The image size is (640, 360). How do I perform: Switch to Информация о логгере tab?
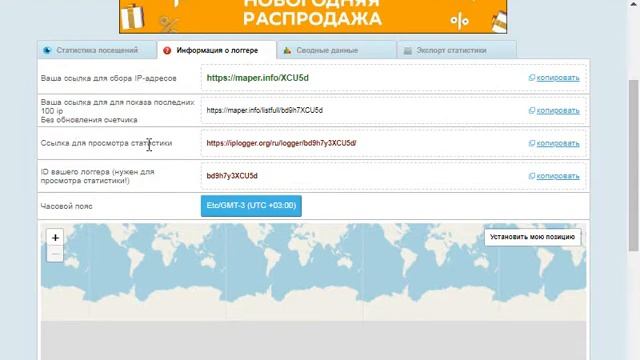(x=216, y=50)
